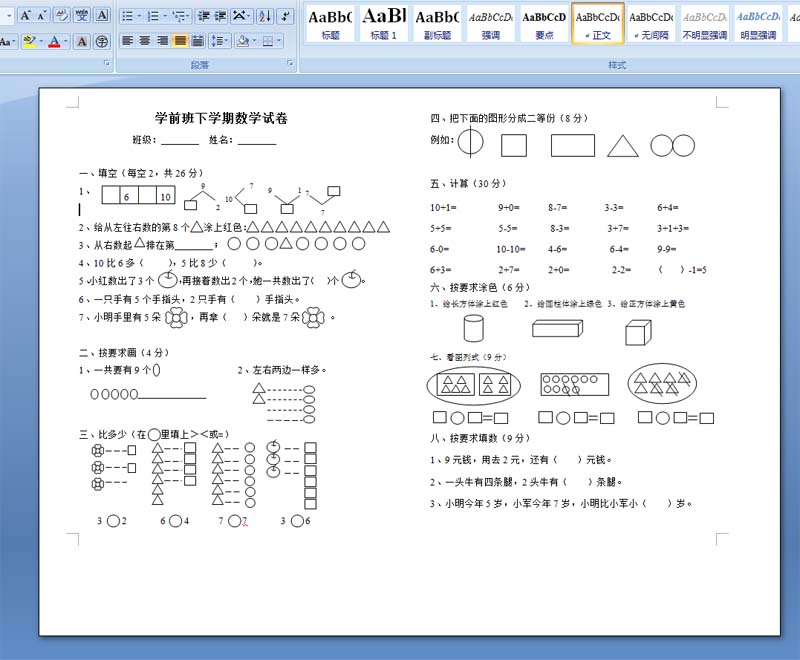Click the title 学前班下学期数学试卷
800x660 pixels.
click(221, 118)
